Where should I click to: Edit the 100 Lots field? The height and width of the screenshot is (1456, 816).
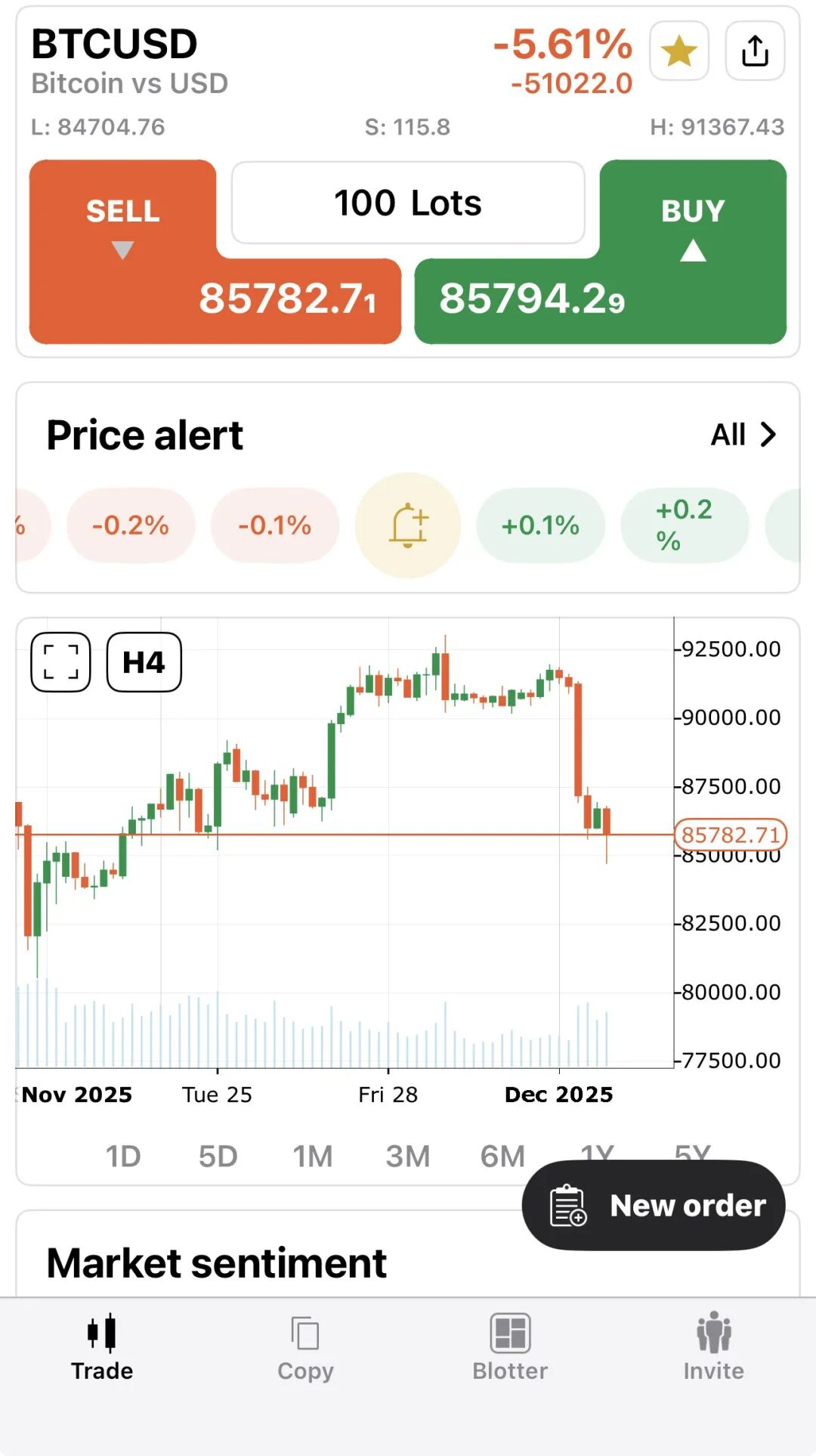click(x=408, y=203)
